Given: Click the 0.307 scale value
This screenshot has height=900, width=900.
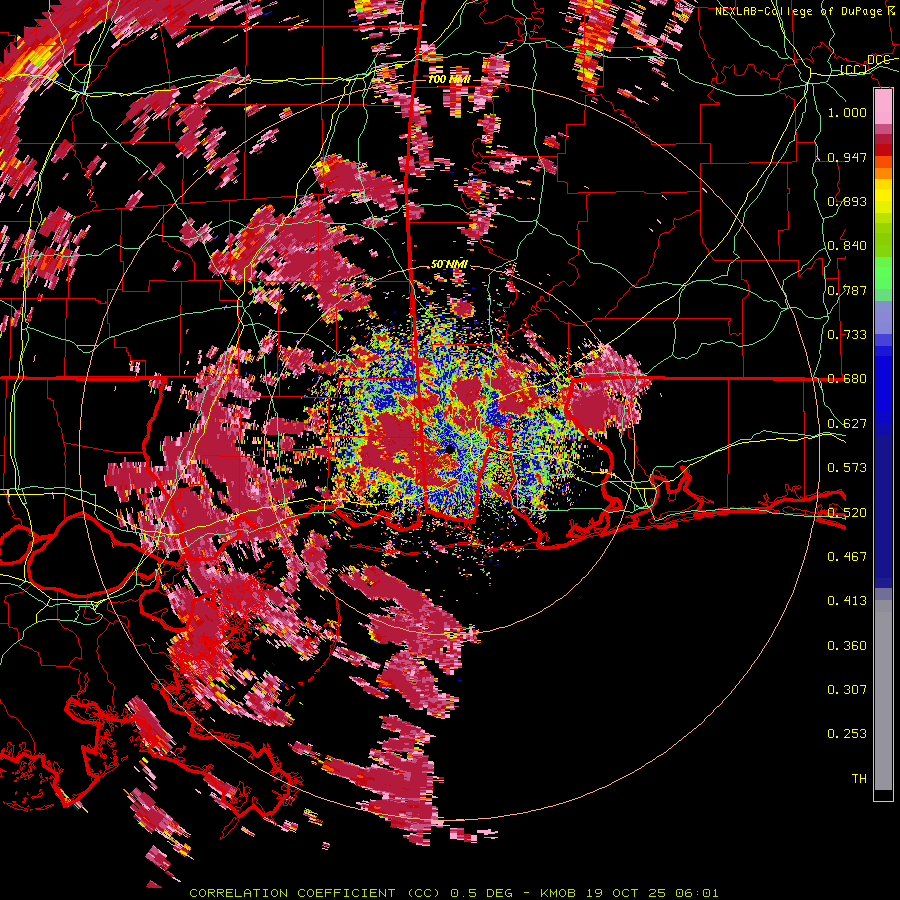Looking at the screenshot, I should pos(847,690).
